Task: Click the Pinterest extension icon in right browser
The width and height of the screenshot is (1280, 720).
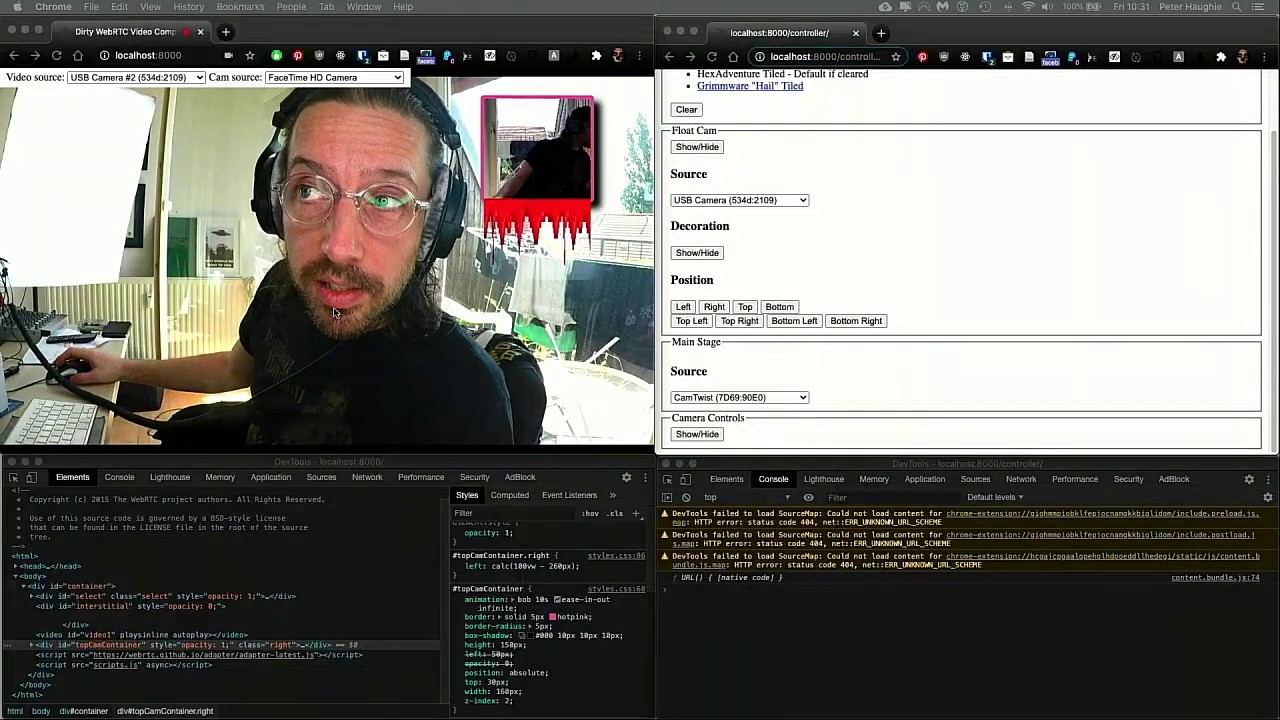Action: (x=922, y=57)
